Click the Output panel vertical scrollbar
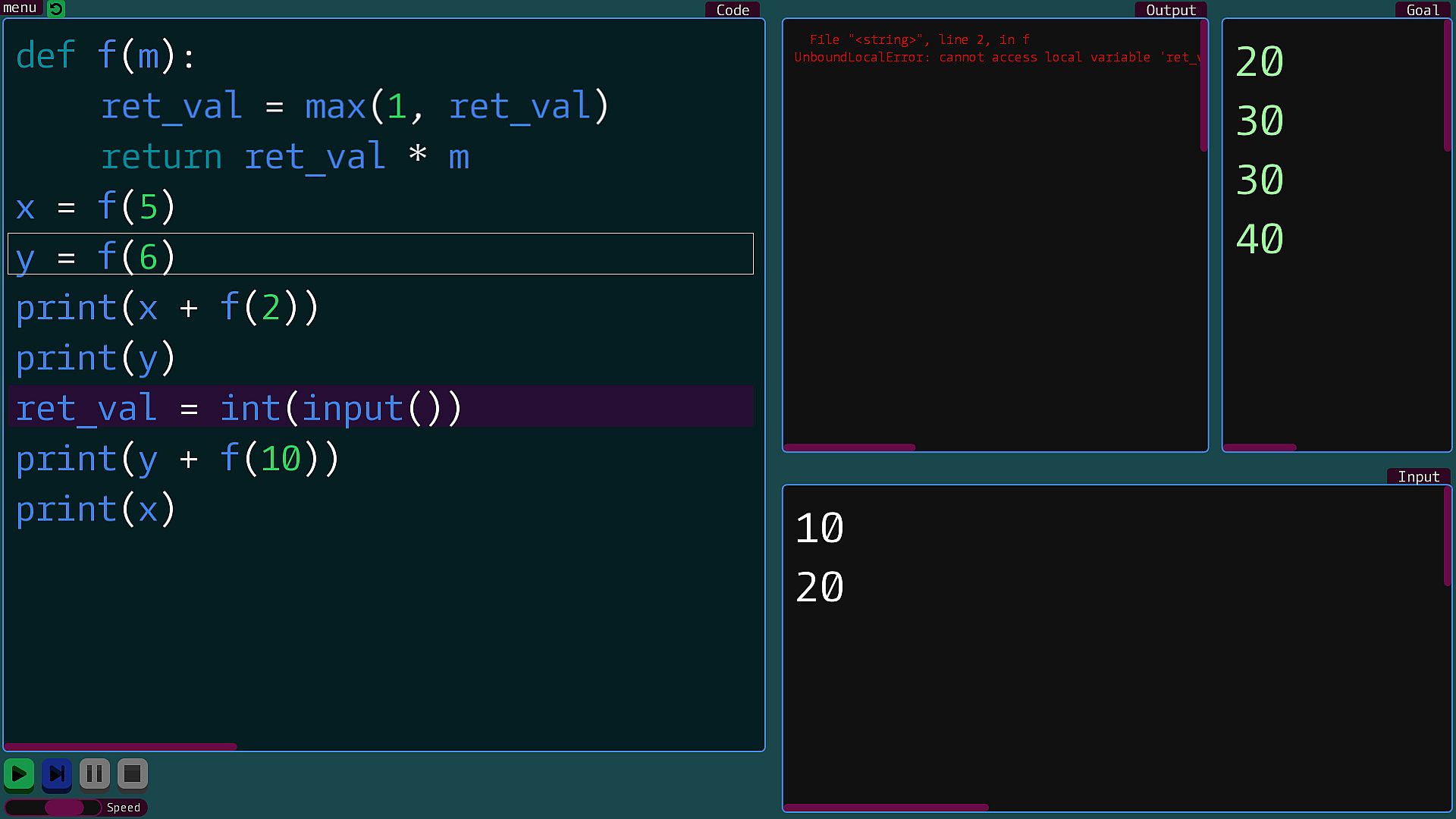The height and width of the screenshot is (819, 1456). 1203,87
